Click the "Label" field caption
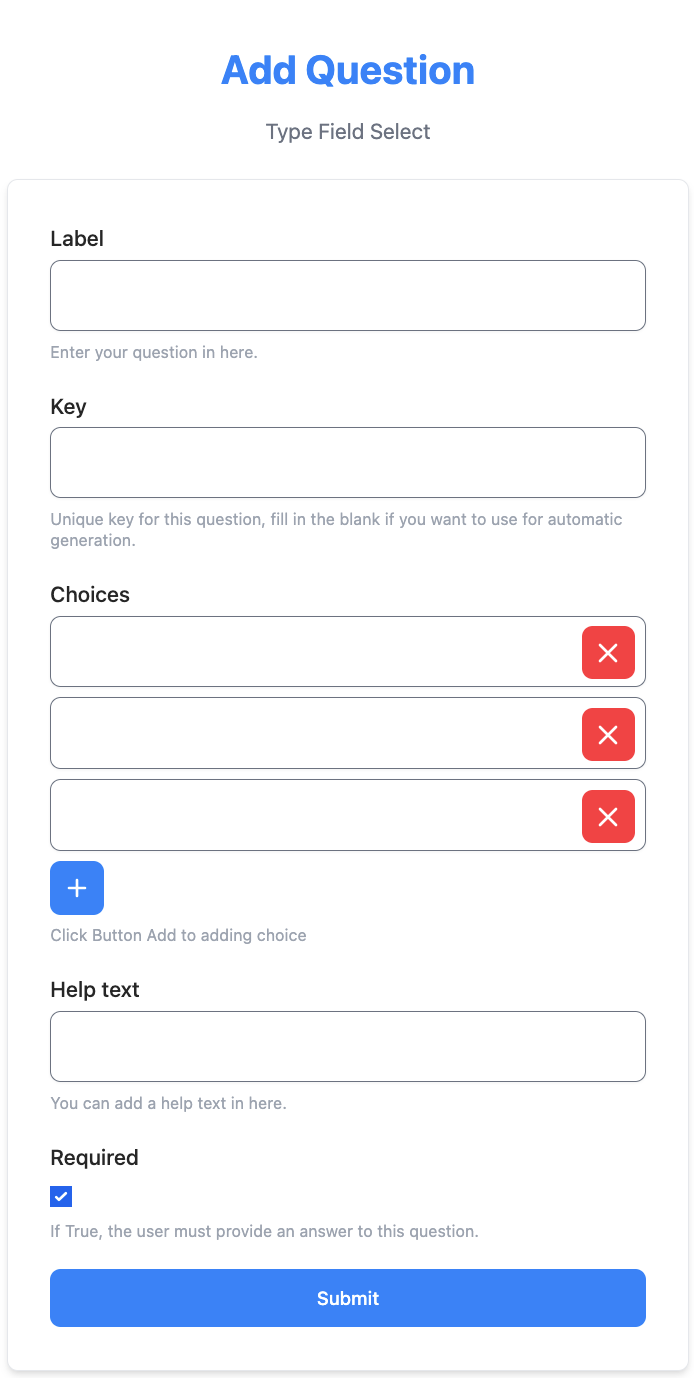The image size is (694, 1378). click(x=77, y=238)
